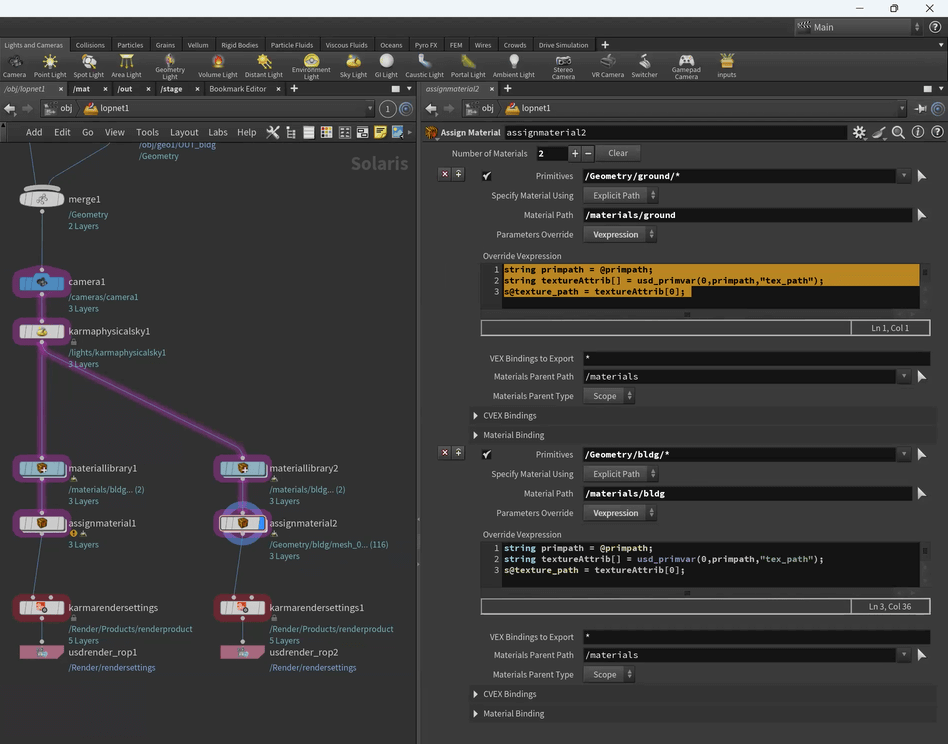Select the Spot Light shelf tool
Viewport: 948px width, 744px height.
tap(88, 65)
